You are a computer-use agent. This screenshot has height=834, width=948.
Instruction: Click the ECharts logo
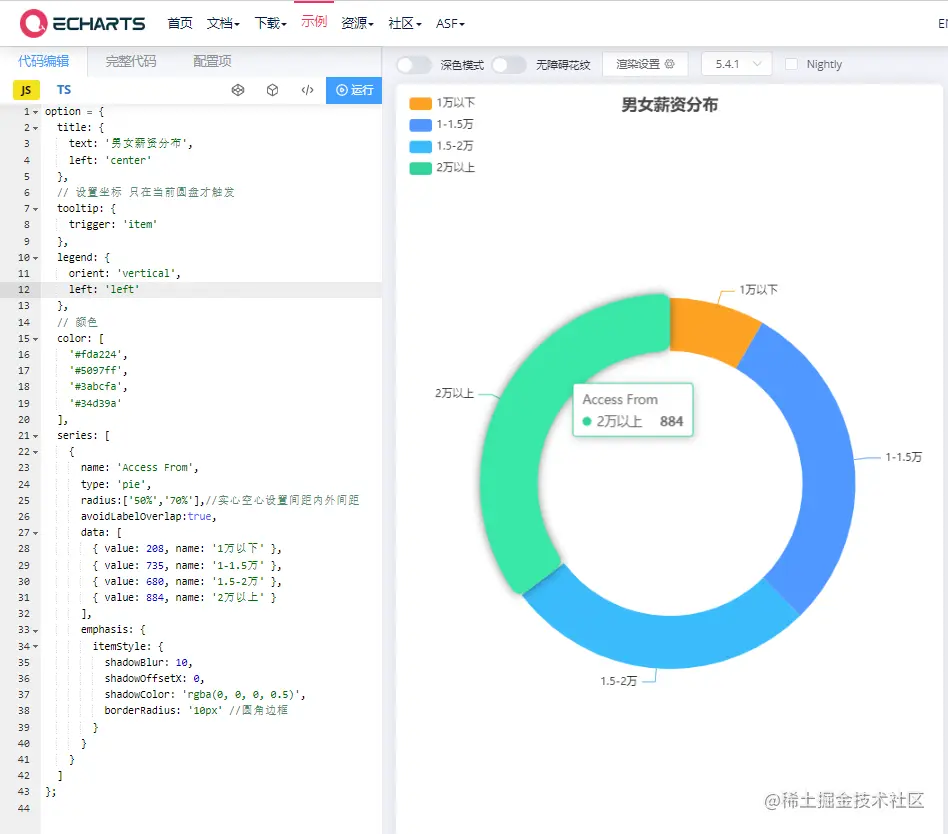click(82, 24)
